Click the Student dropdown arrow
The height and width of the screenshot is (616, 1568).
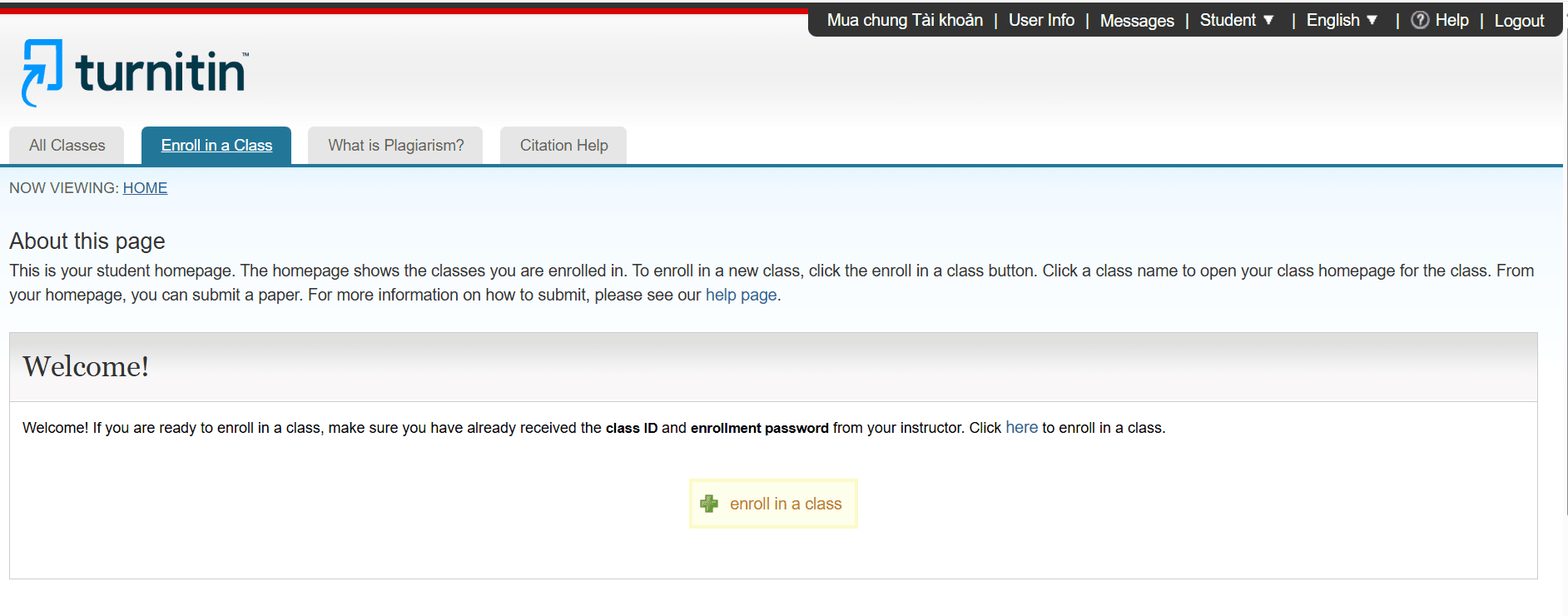[1268, 20]
